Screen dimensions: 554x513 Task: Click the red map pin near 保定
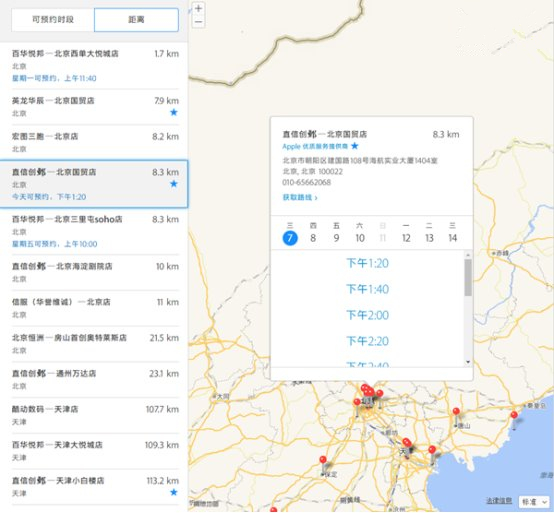323,460
